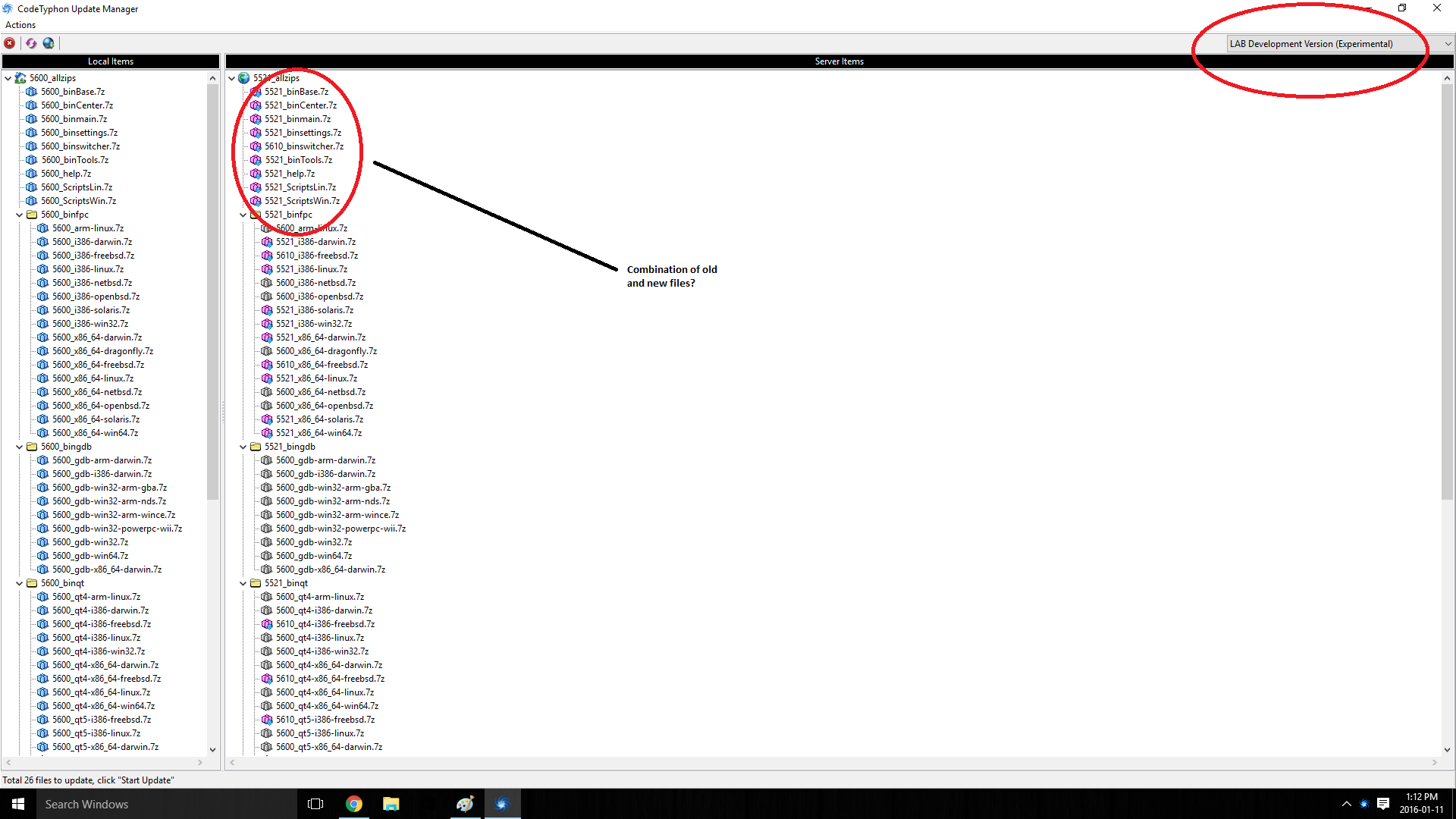The height and width of the screenshot is (819, 1456).
Task: Click the package icon beside local 5600_binBase.7z
Action: click(31, 92)
